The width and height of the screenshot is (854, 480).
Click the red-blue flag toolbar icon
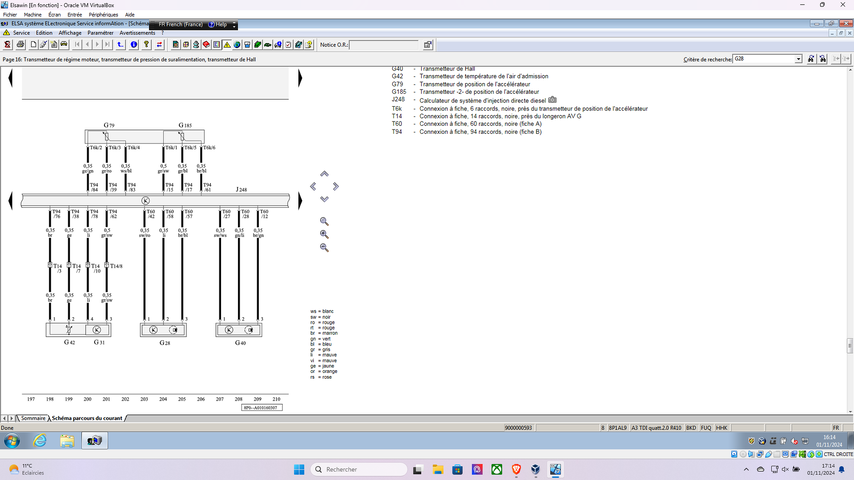click(x=159, y=45)
